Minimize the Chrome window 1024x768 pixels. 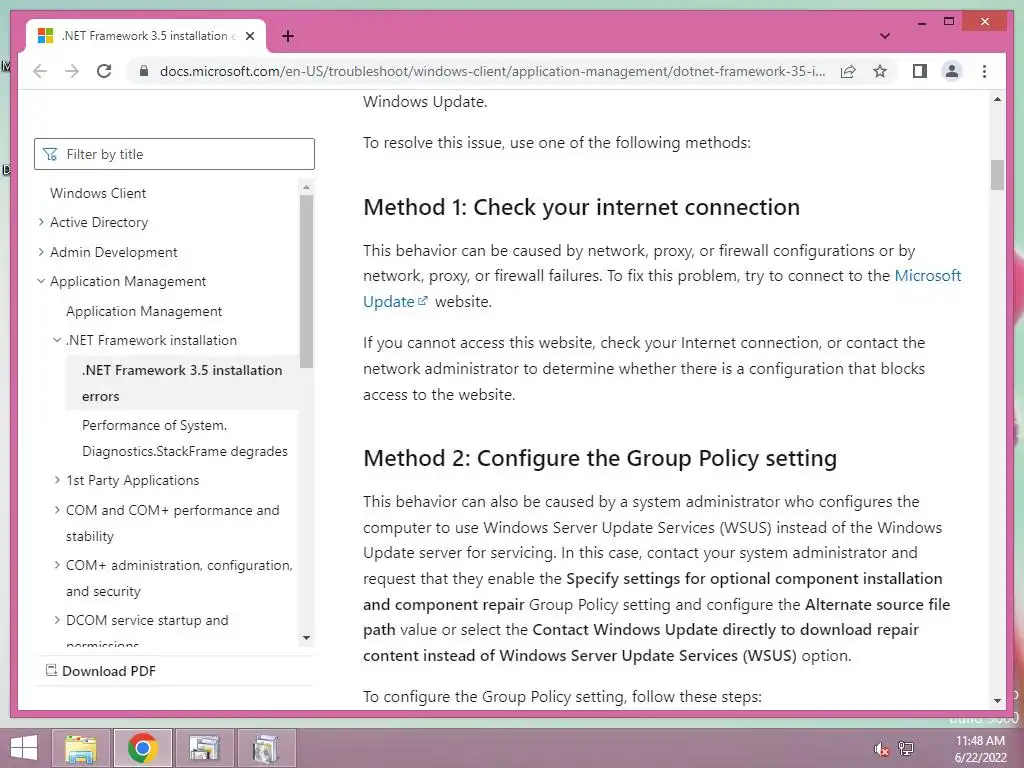pos(921,22)
